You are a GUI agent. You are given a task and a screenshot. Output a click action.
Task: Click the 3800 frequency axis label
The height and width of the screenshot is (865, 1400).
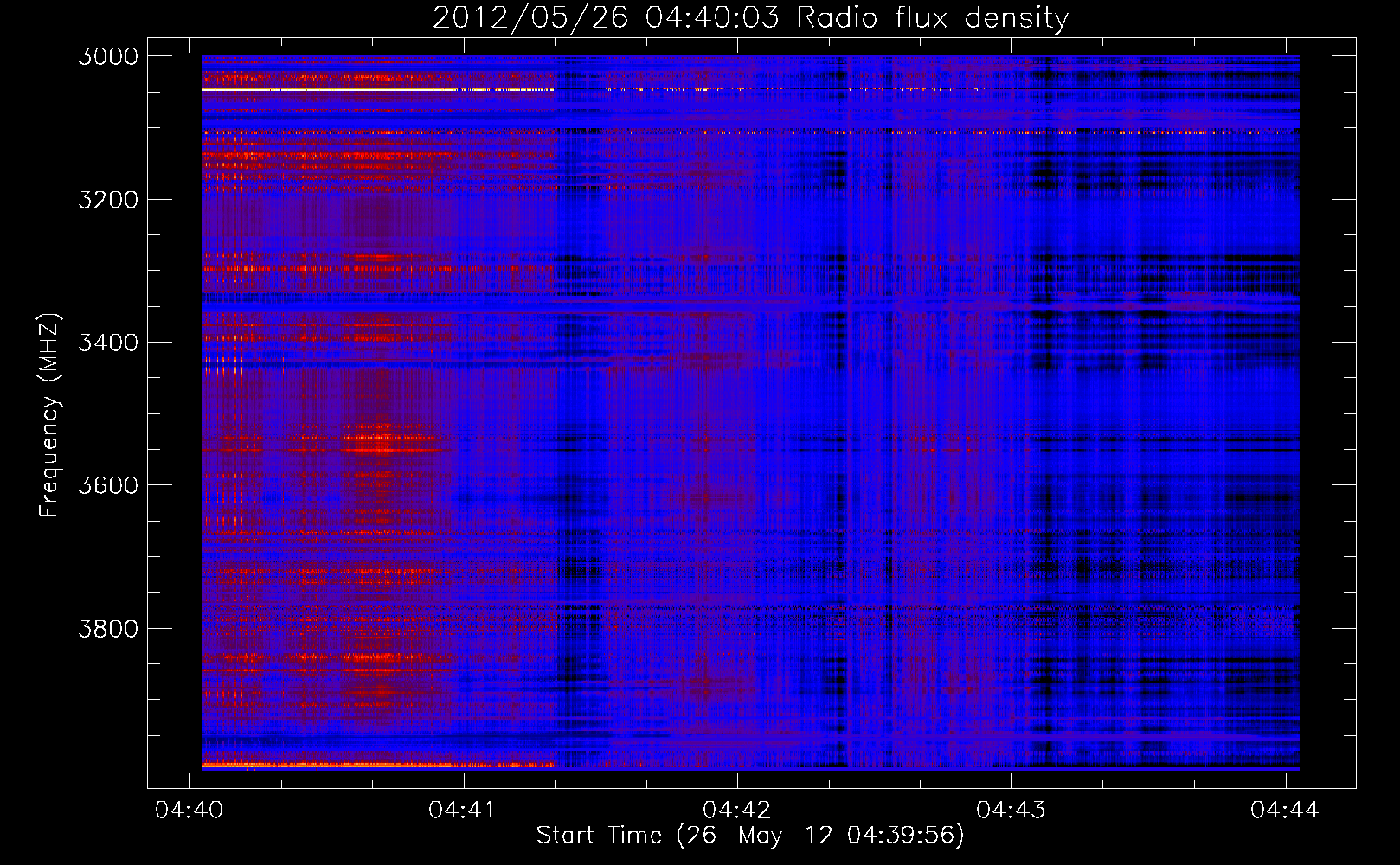point(108,628)
